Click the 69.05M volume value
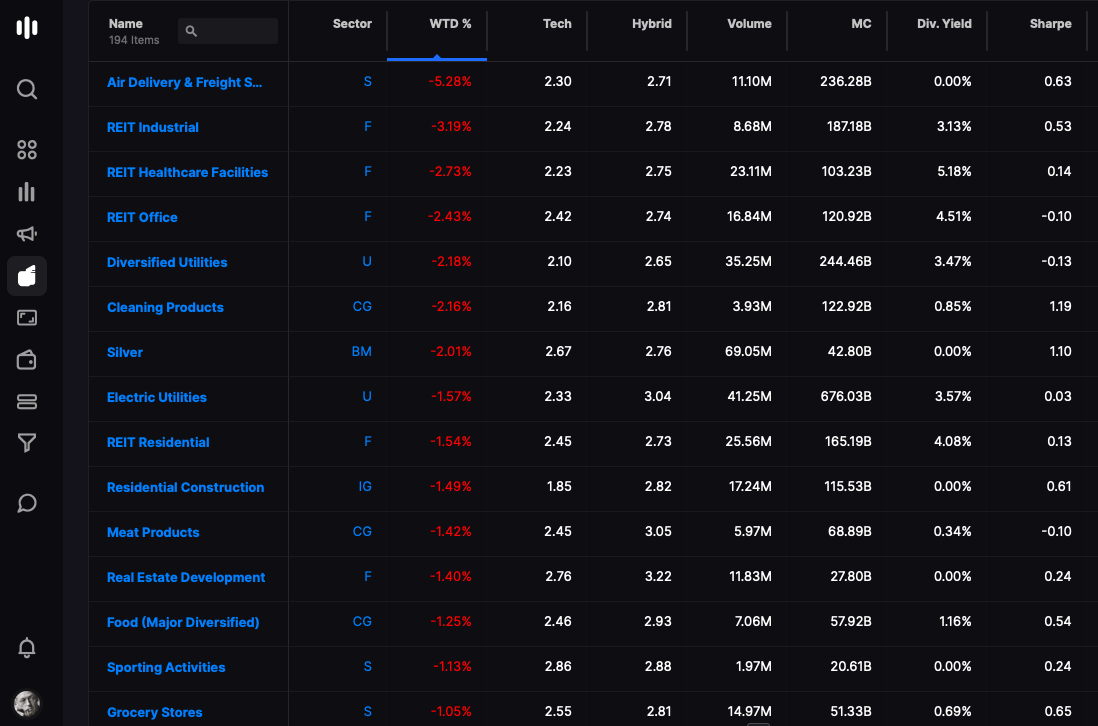 point(748,351)
